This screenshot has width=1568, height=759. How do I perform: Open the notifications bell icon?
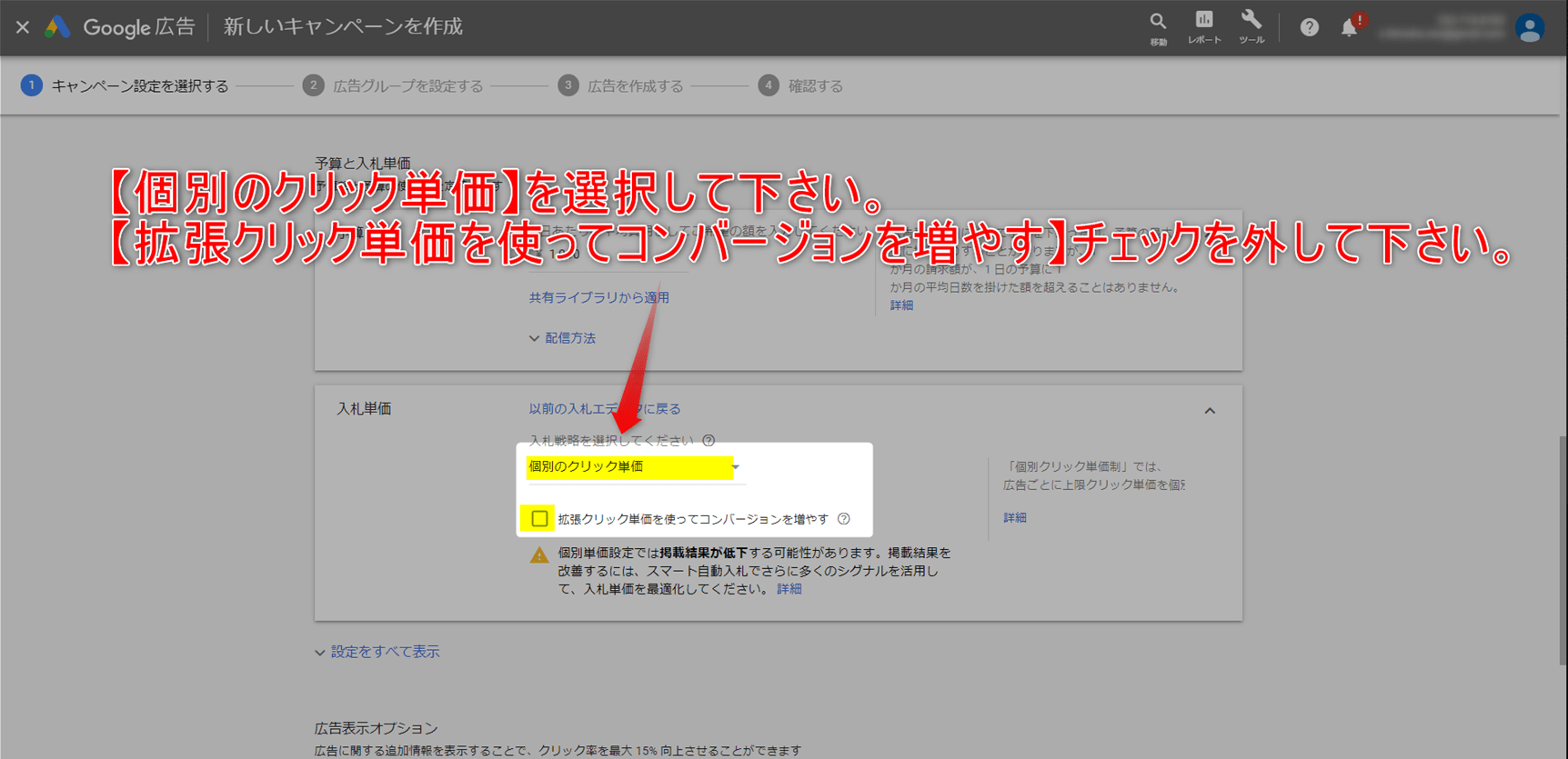click(1350, 27)
